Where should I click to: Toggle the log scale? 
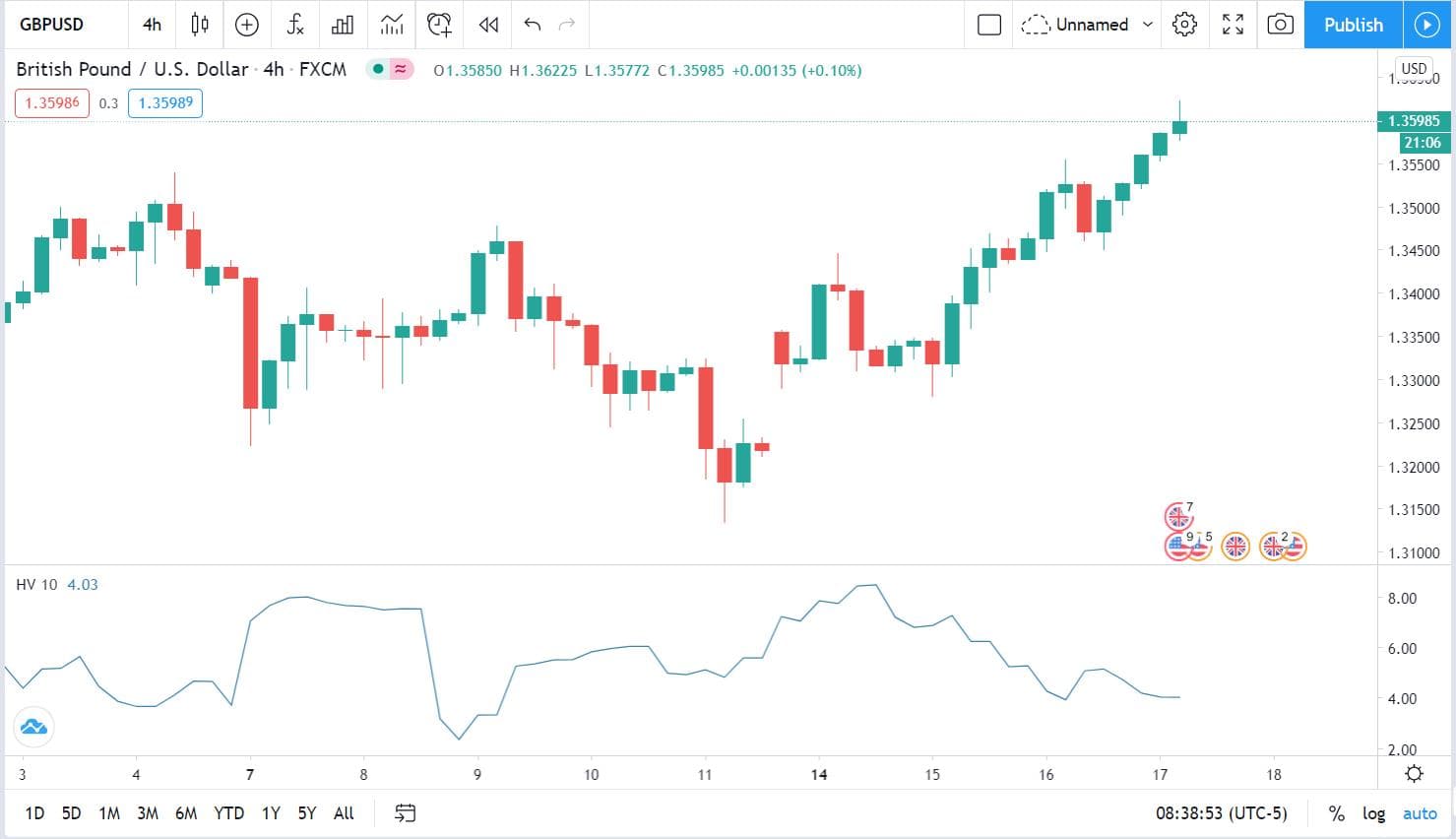1373,813
